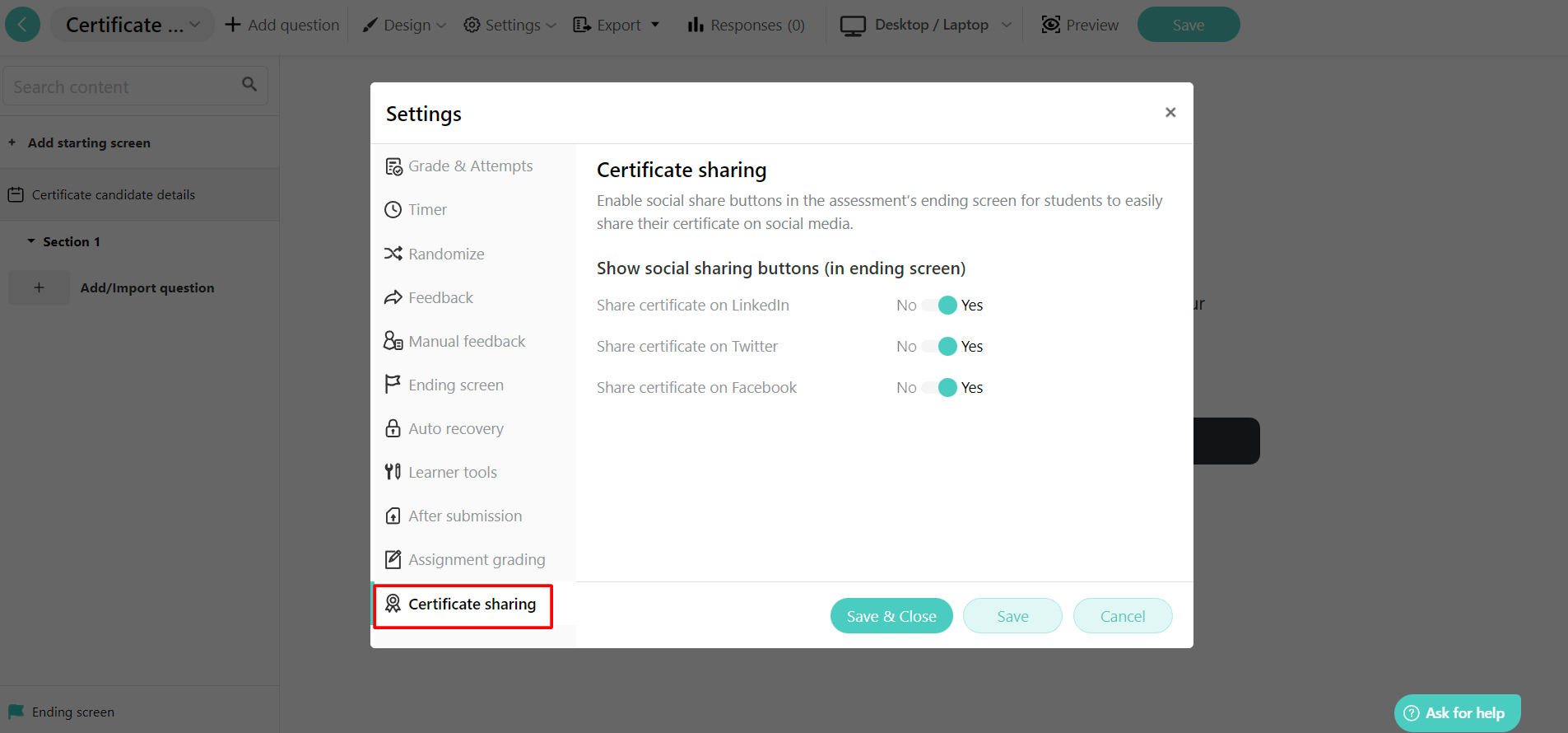The height and width of the screenshot is (733, 1568).
Task: Toggle Share certificate on Facebook switch
Action: click(939, 388)
